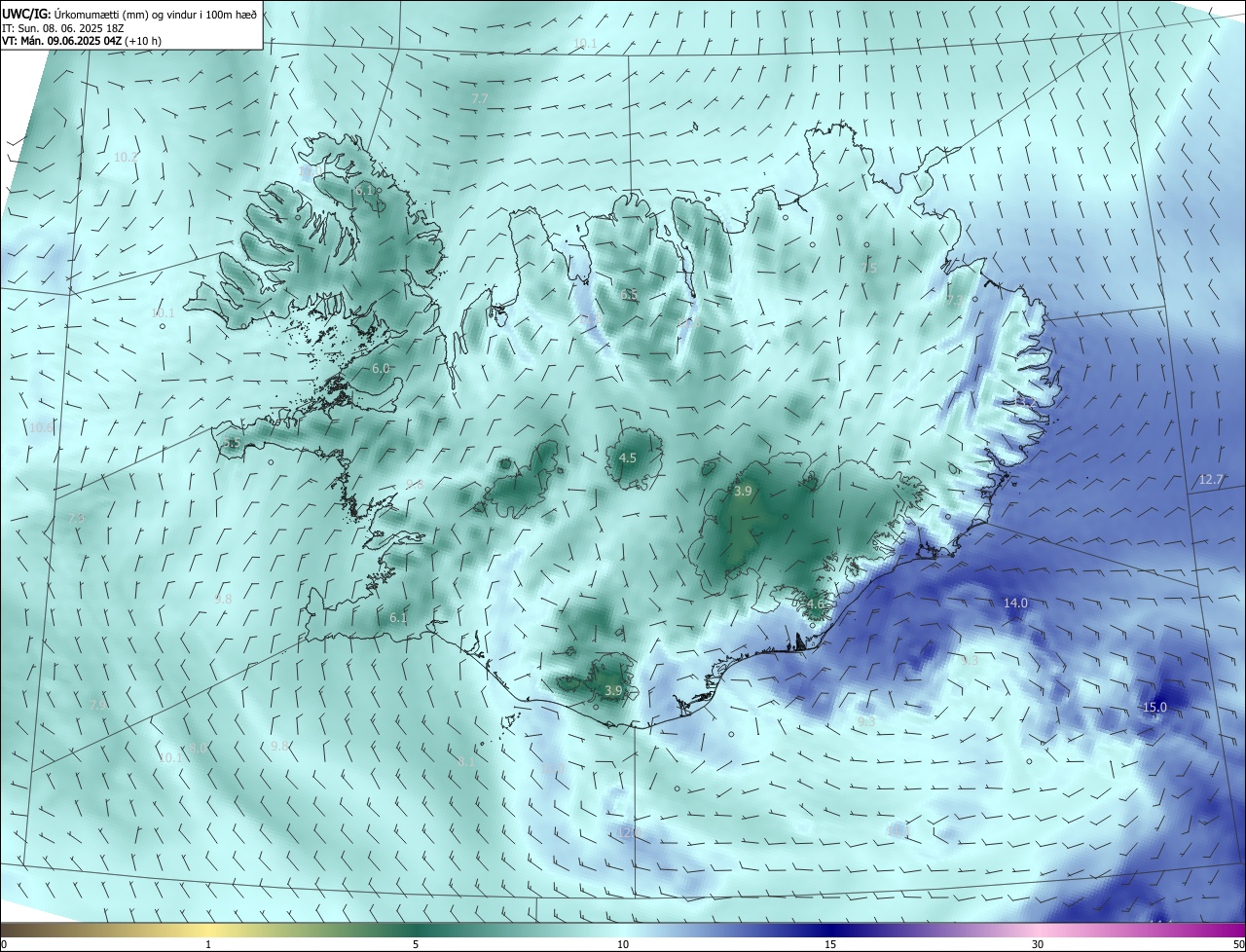
Task: Click the "VT: Mán. 09.06.2025 04Z" valid time
Action: 61,41
